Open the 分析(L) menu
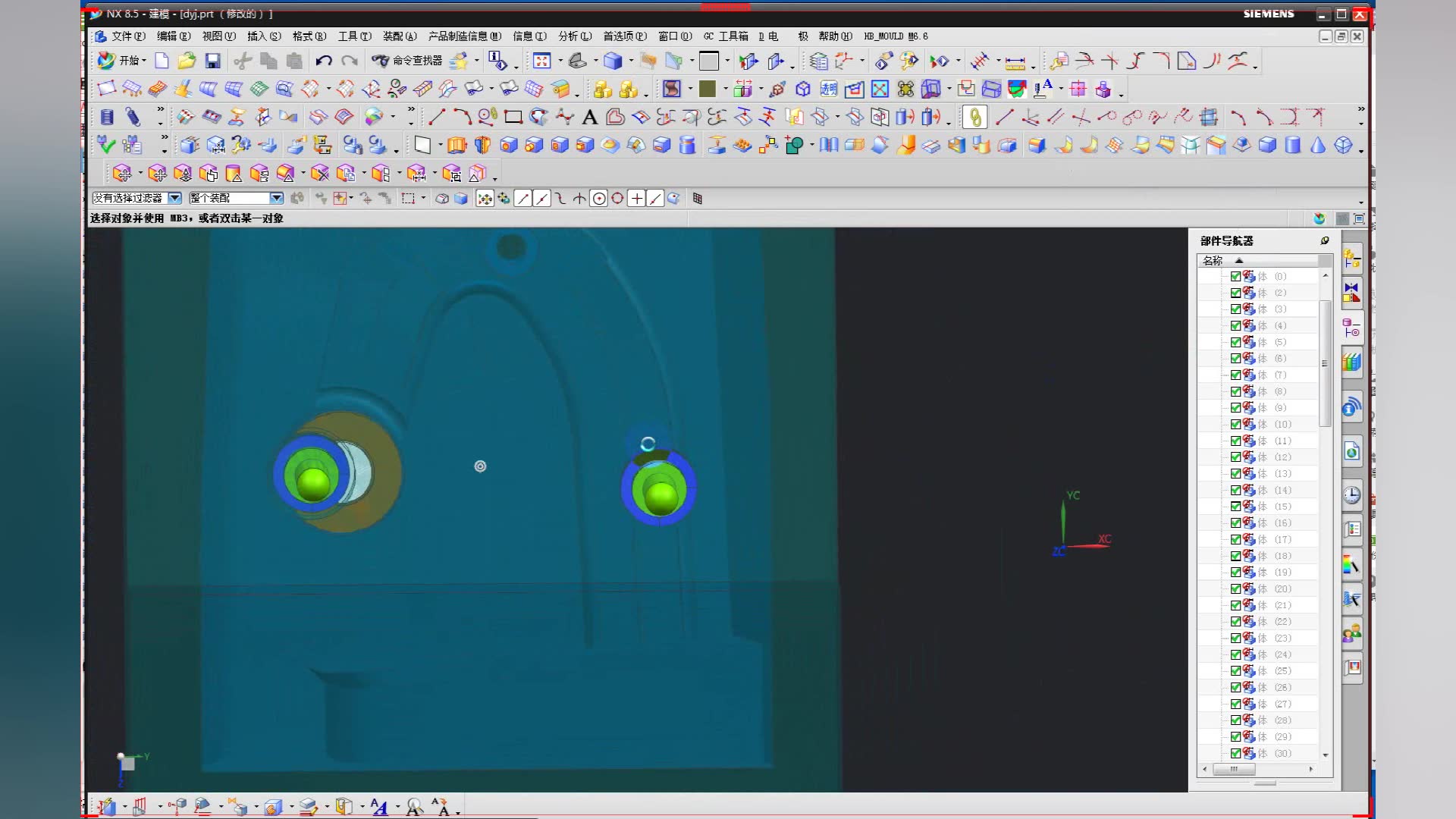 point(574,36)
